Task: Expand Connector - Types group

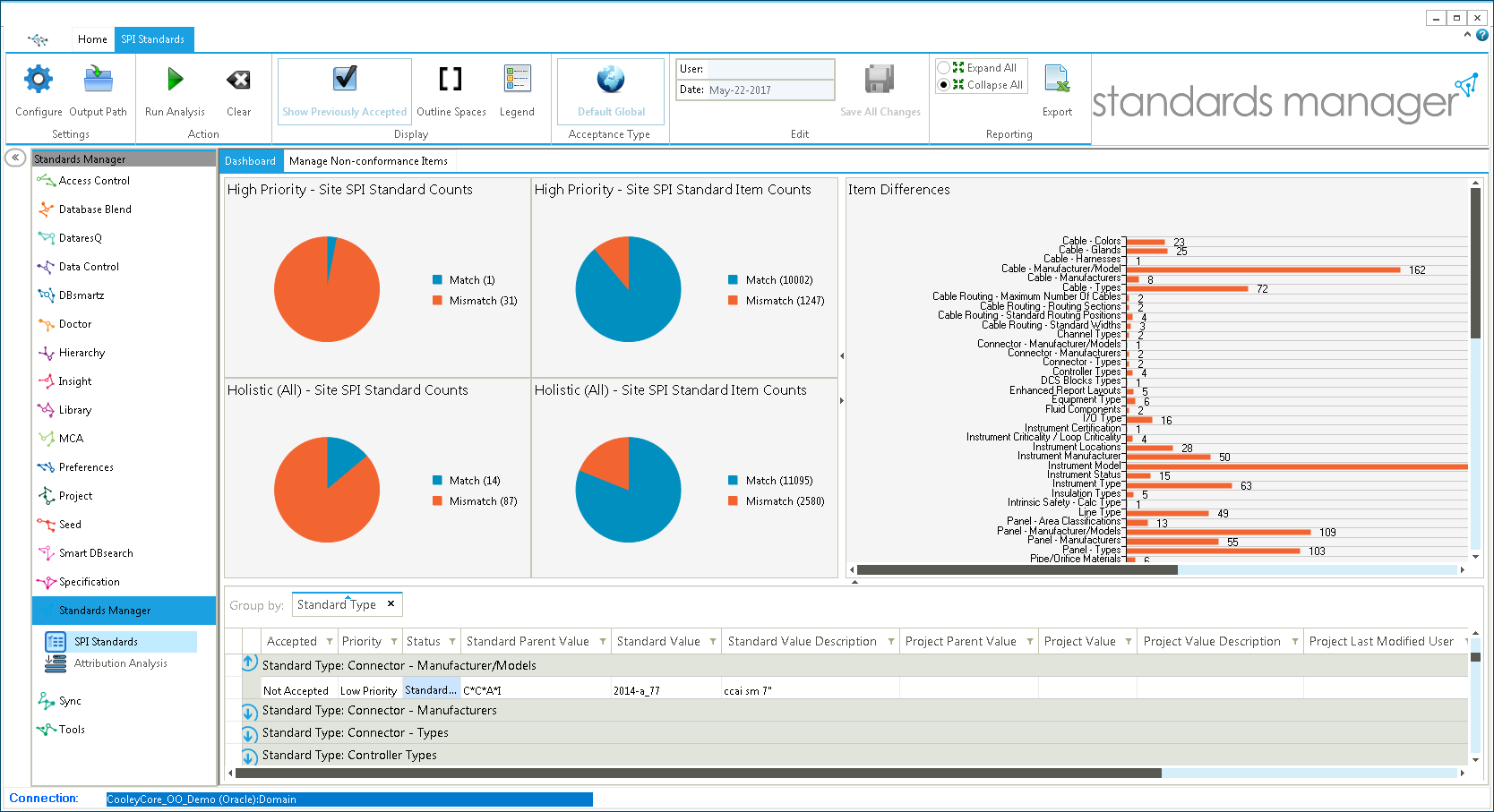Action: [x=250, y=735]
